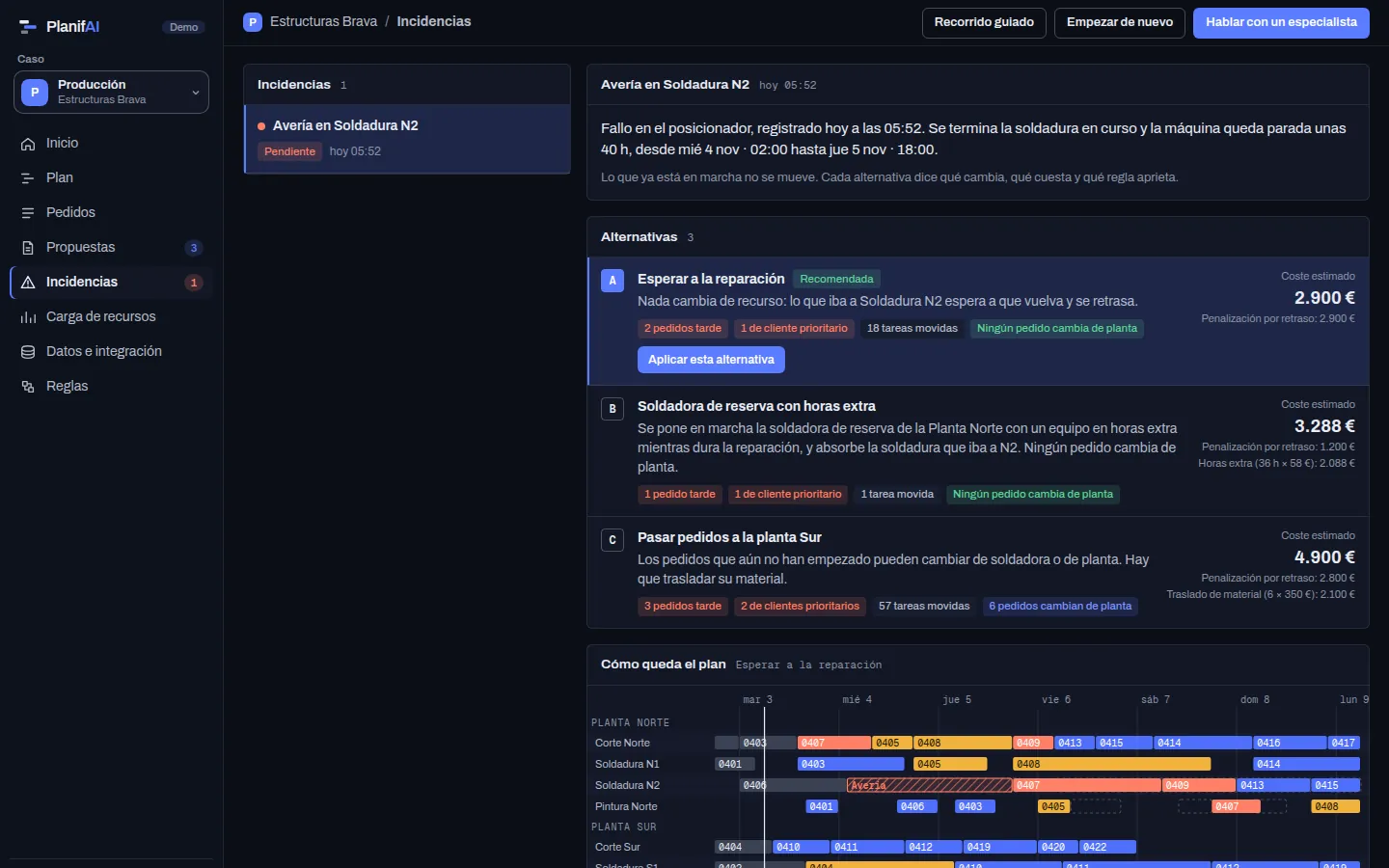This screenshot has height=868, width=1389.
Task: Click the '18 tareas movidas' tag
Action: 912,328
